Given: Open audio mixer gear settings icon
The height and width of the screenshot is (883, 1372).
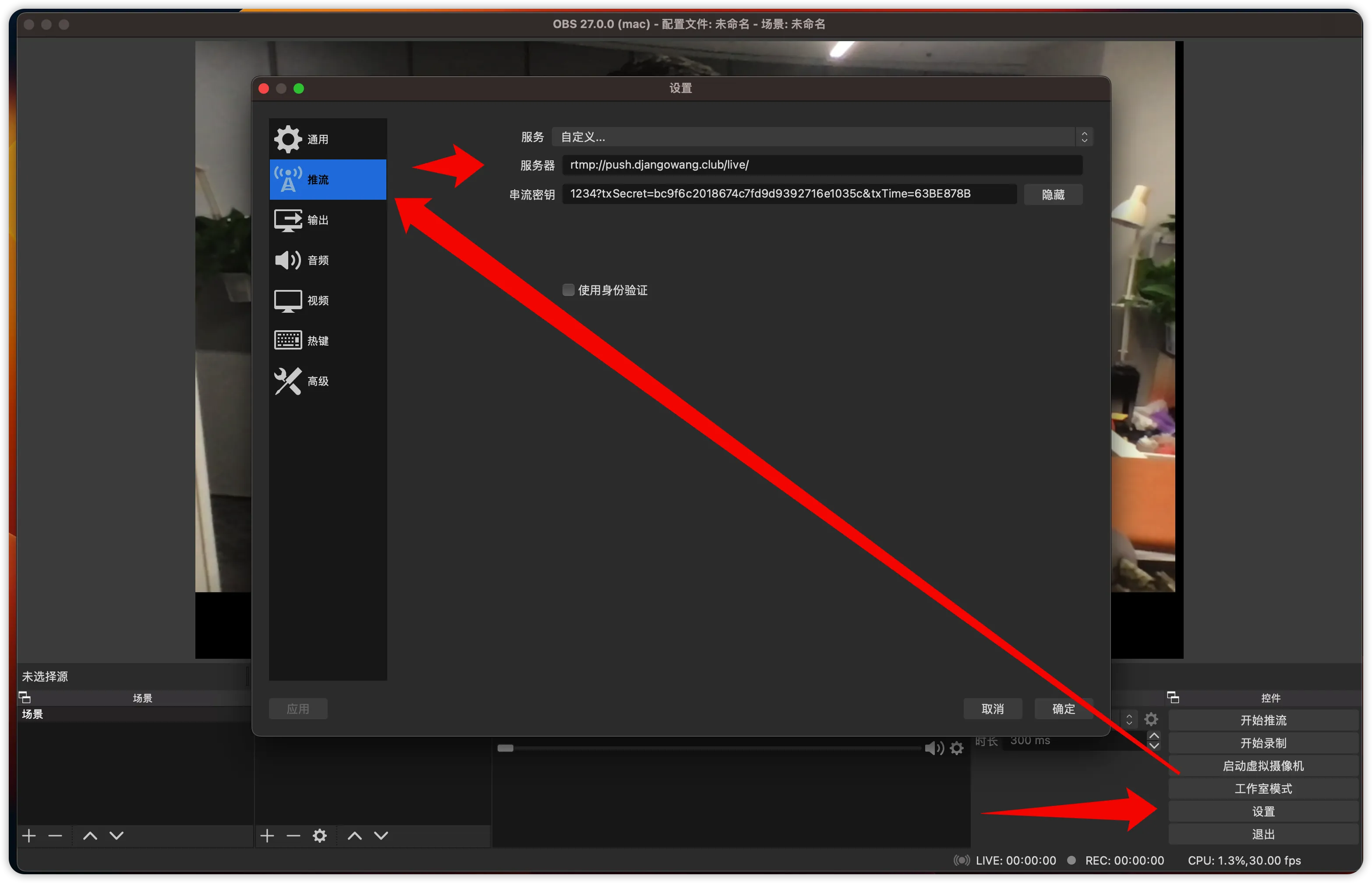Looking at the screenshot, I should (x=956, y=748).
